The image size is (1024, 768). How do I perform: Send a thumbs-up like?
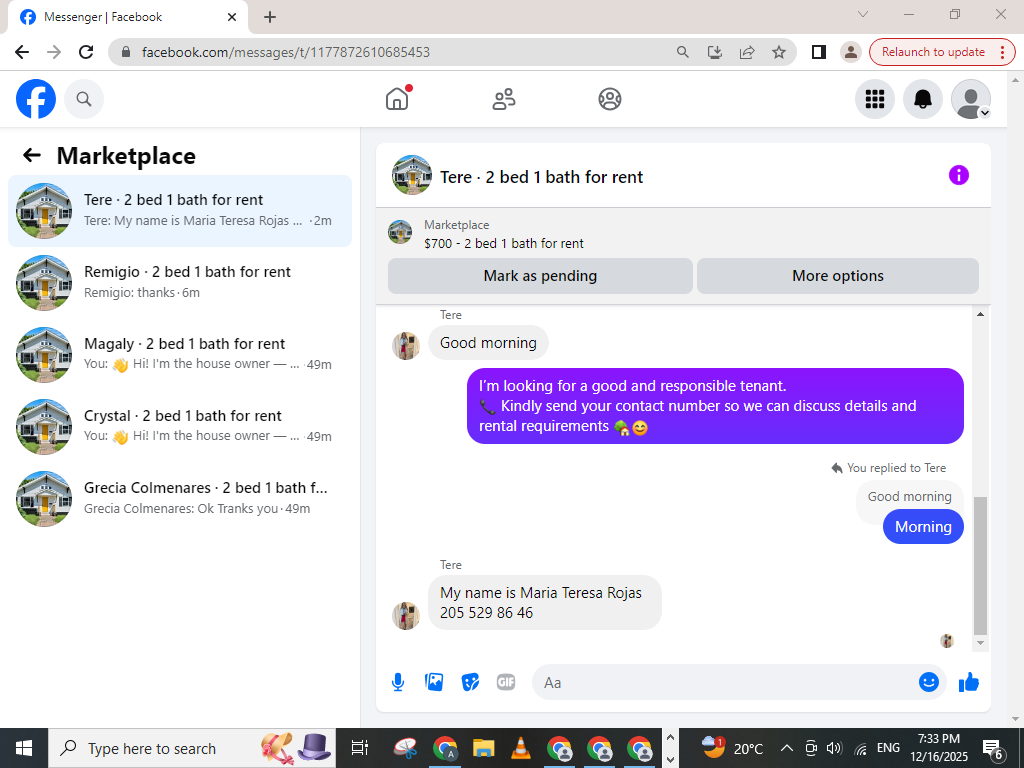click(x=968, y=682)
